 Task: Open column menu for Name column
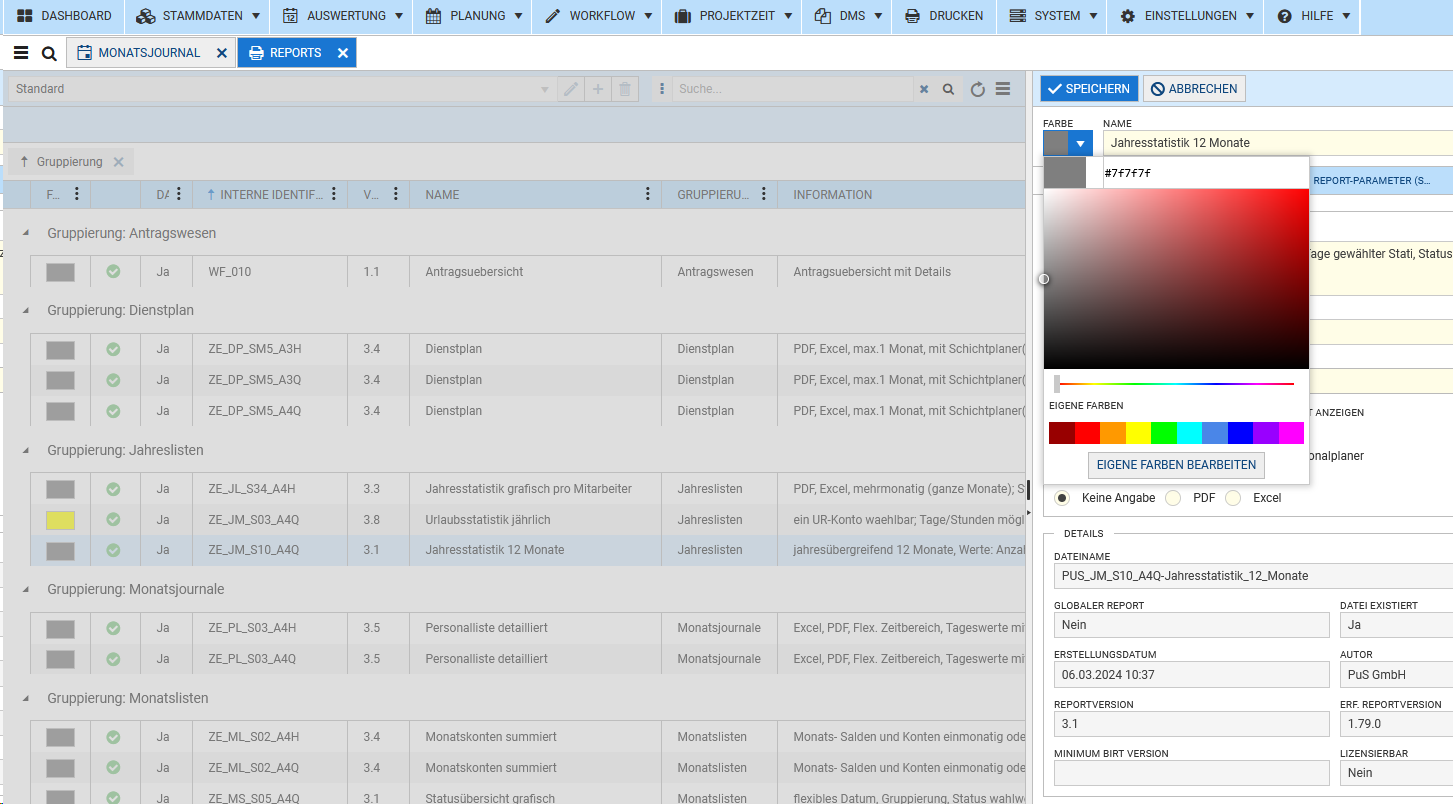[648, 194]
